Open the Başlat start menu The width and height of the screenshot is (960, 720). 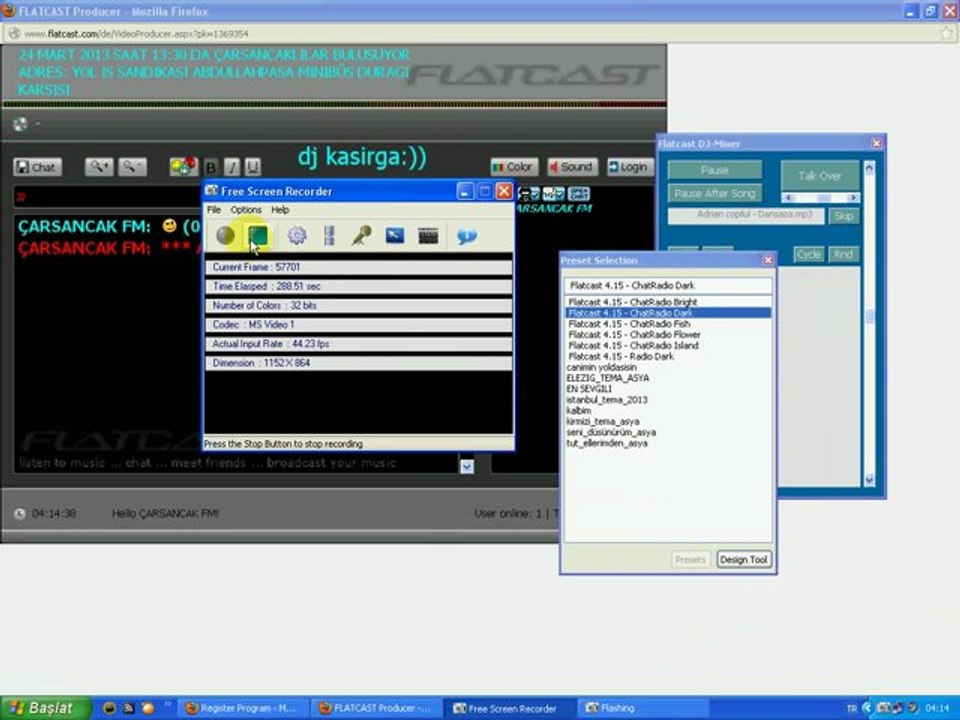tap(45, 708)
